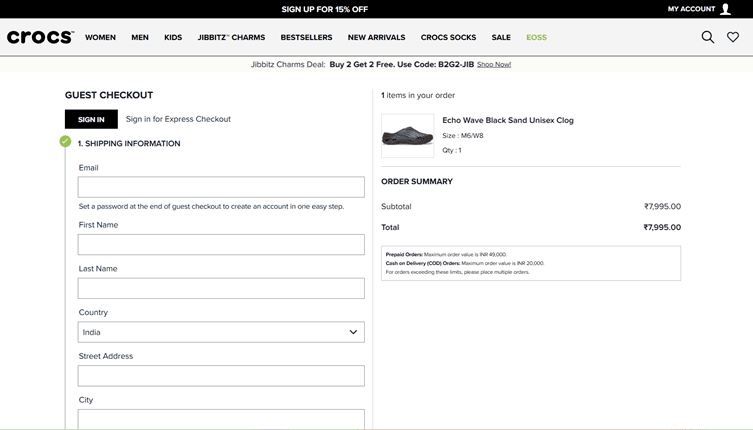Focus the Email input field
Screen dimensions: 753x430
click(221, 187)
